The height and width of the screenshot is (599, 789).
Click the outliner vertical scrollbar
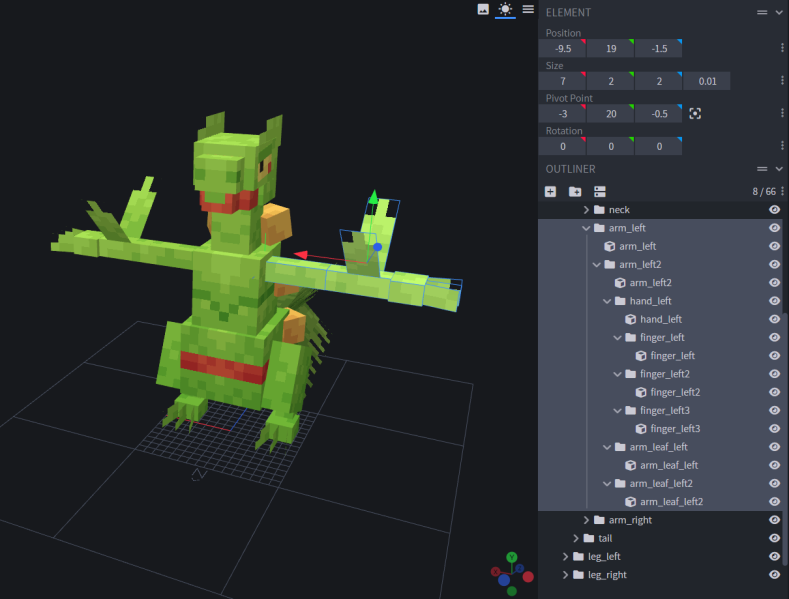coord(786,438)
